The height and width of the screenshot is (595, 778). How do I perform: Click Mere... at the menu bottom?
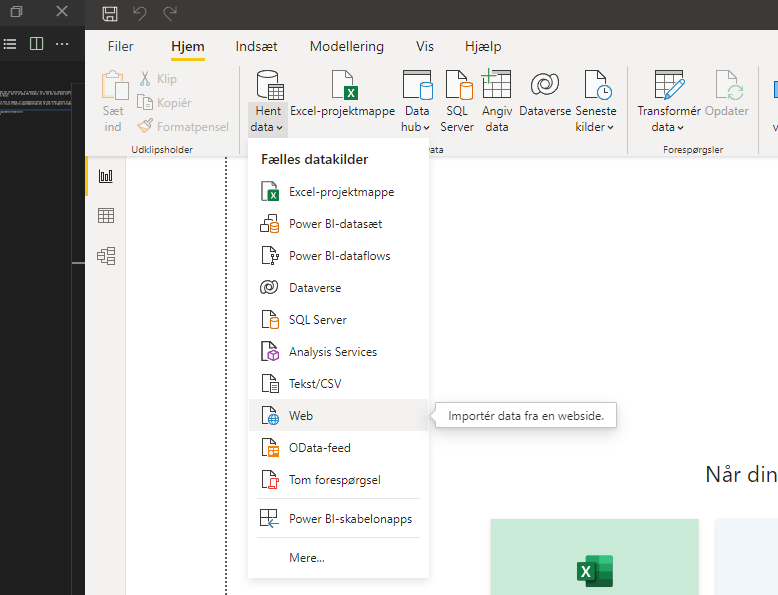(x=338, y=558)
